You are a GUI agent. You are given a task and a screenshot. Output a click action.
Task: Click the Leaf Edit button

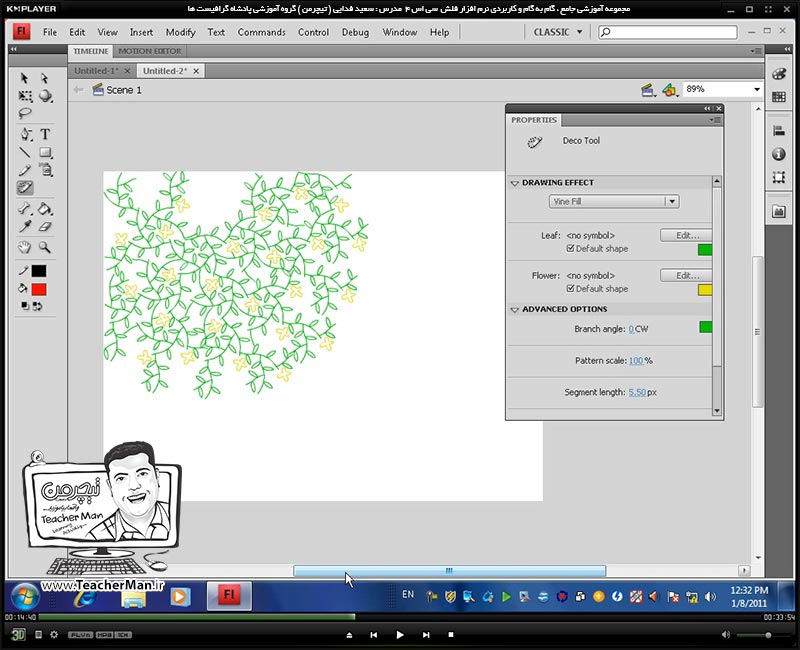coord(686,235)
